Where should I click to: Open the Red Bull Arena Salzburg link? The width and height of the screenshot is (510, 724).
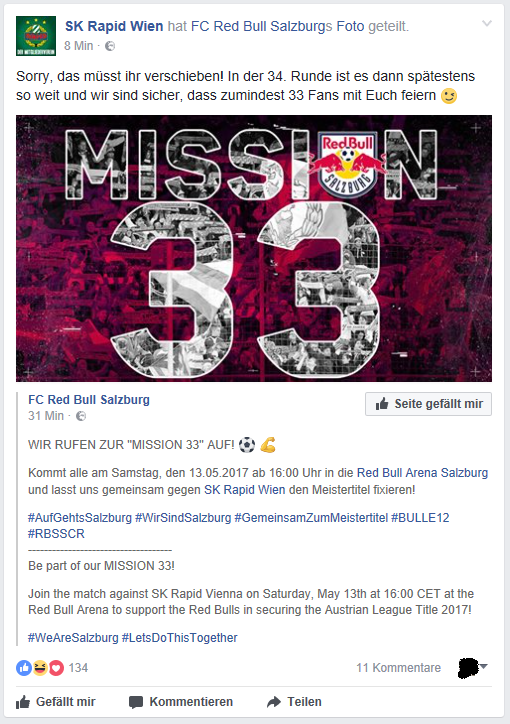point(422,473)
